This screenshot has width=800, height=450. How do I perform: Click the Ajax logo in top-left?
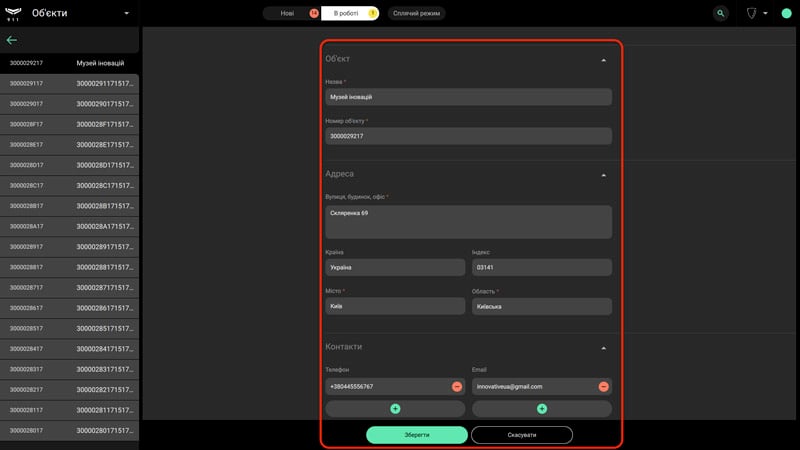[13, 13]
